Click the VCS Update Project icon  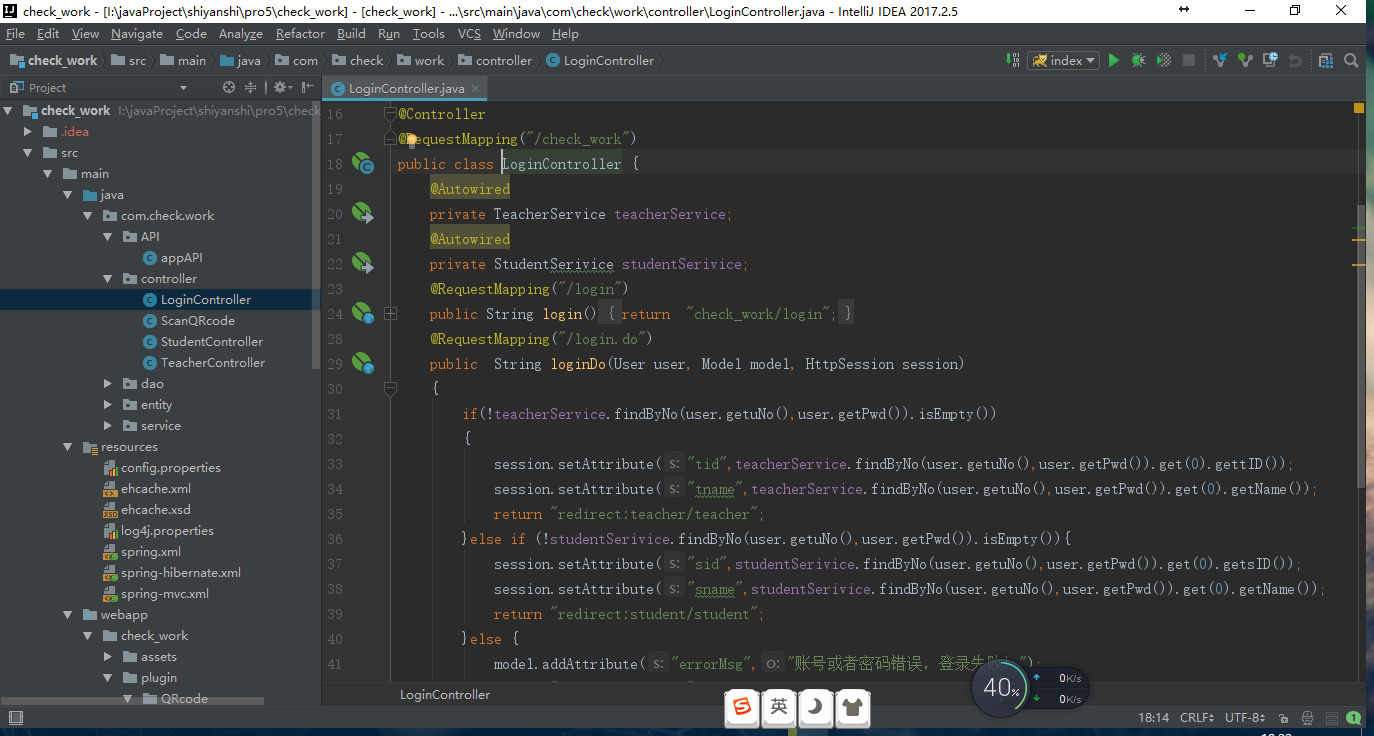pyautogui.click(x=1220, y=61)
